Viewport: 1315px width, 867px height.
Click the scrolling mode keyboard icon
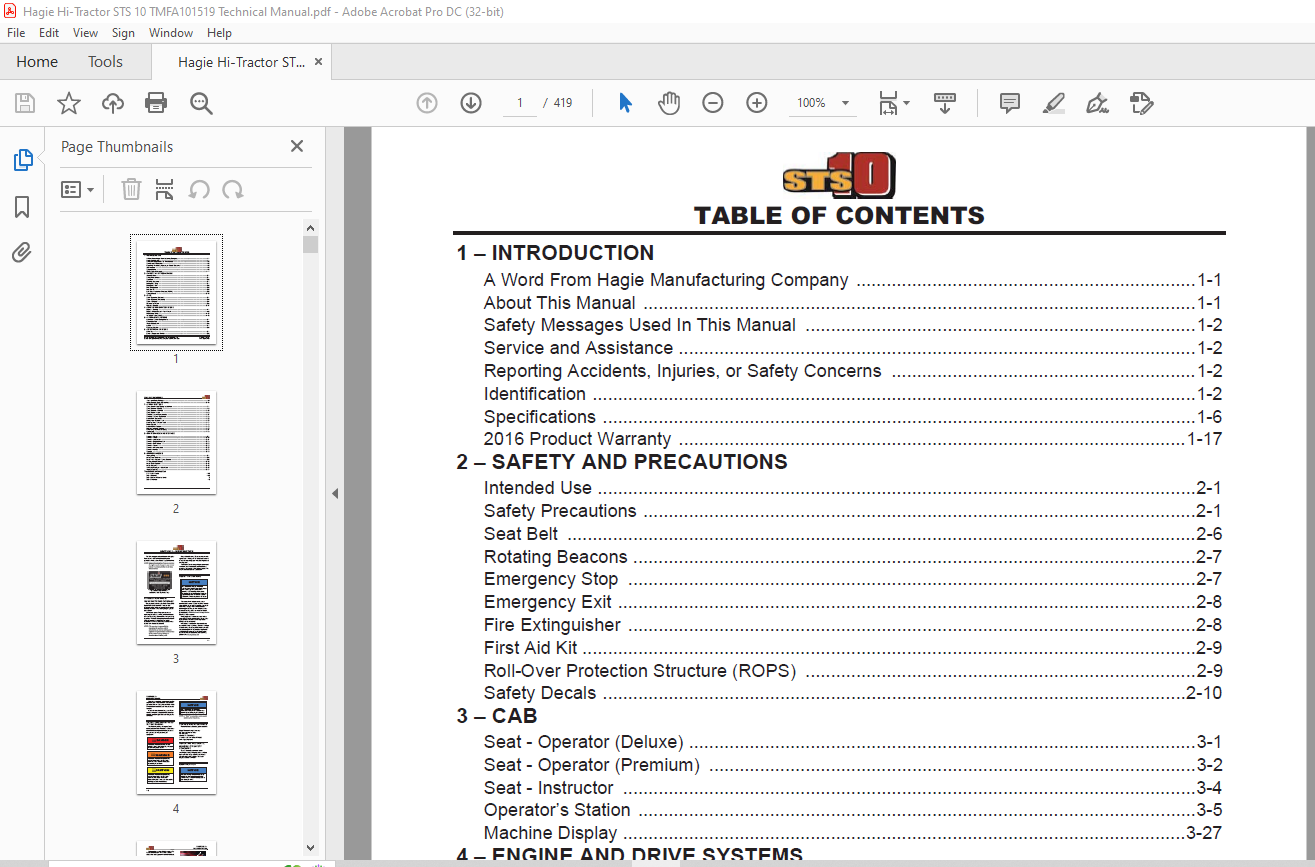click(945, 103)
